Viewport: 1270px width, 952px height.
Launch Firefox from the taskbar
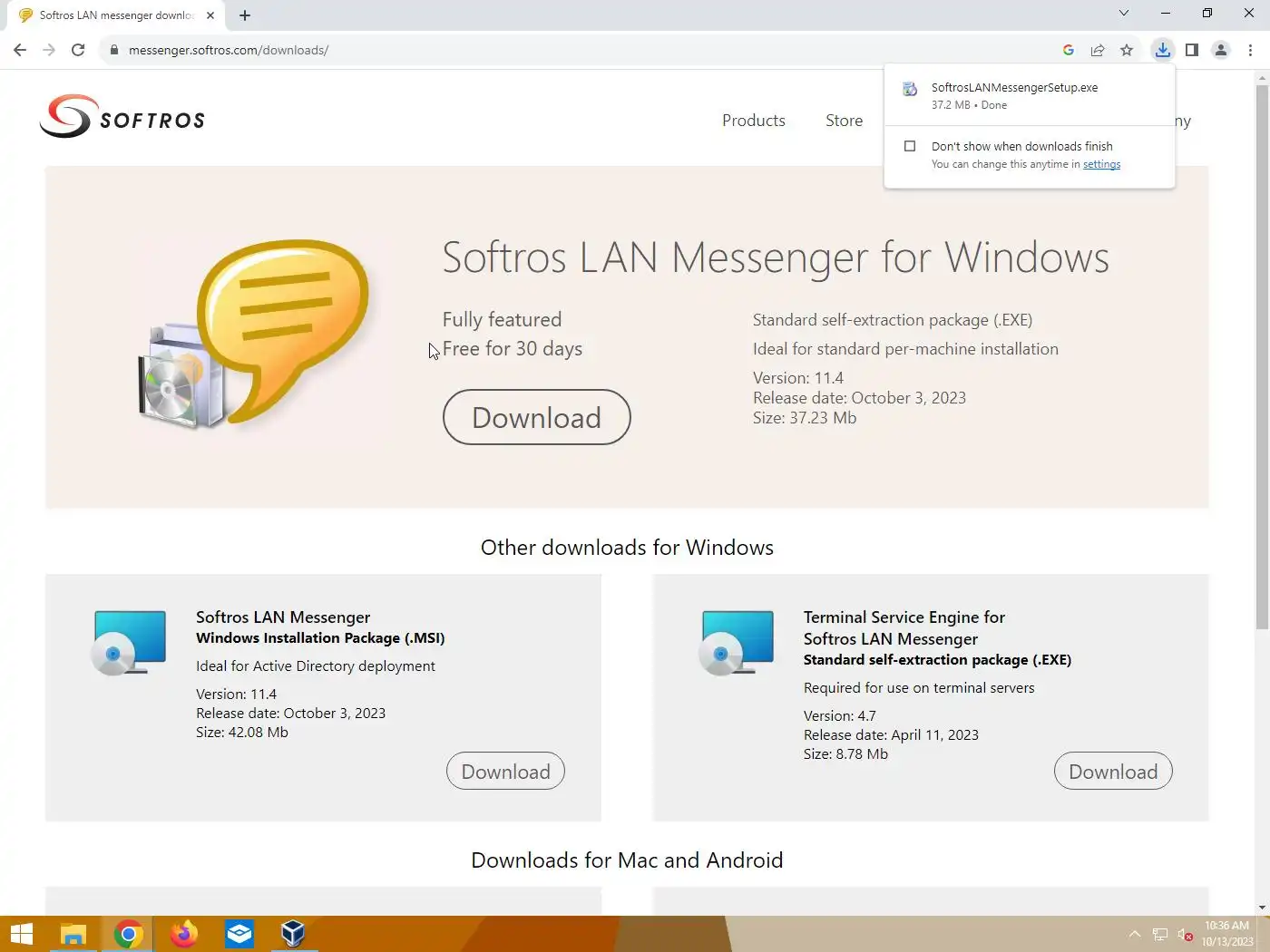point(184,934)
